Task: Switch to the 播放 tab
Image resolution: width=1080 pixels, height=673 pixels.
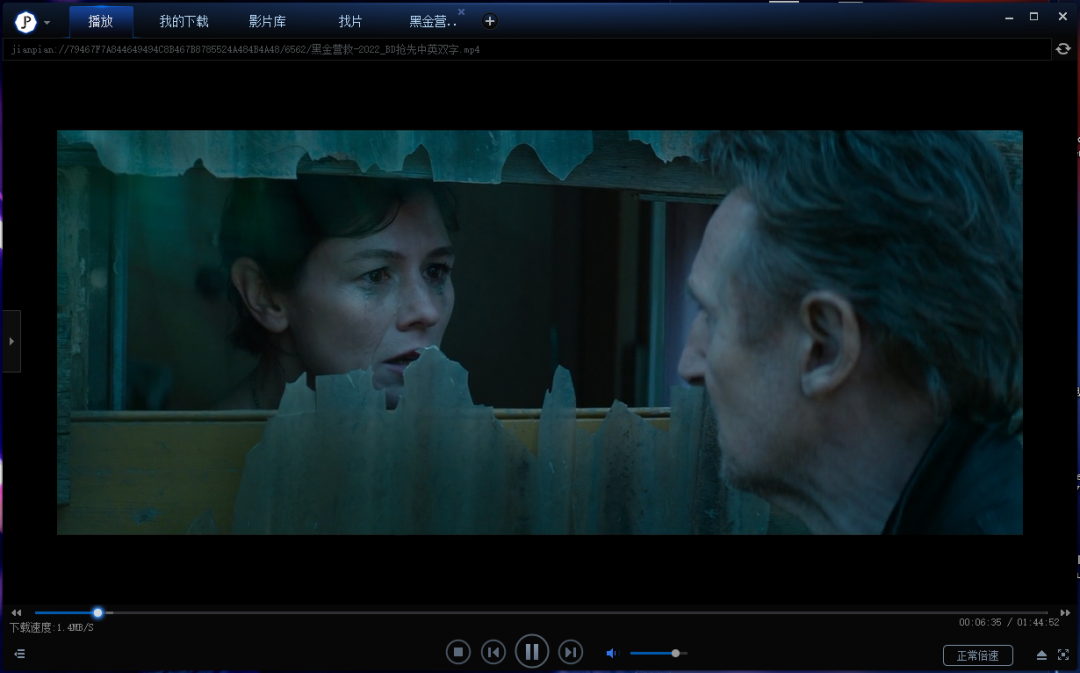Action: click(101, 21)
